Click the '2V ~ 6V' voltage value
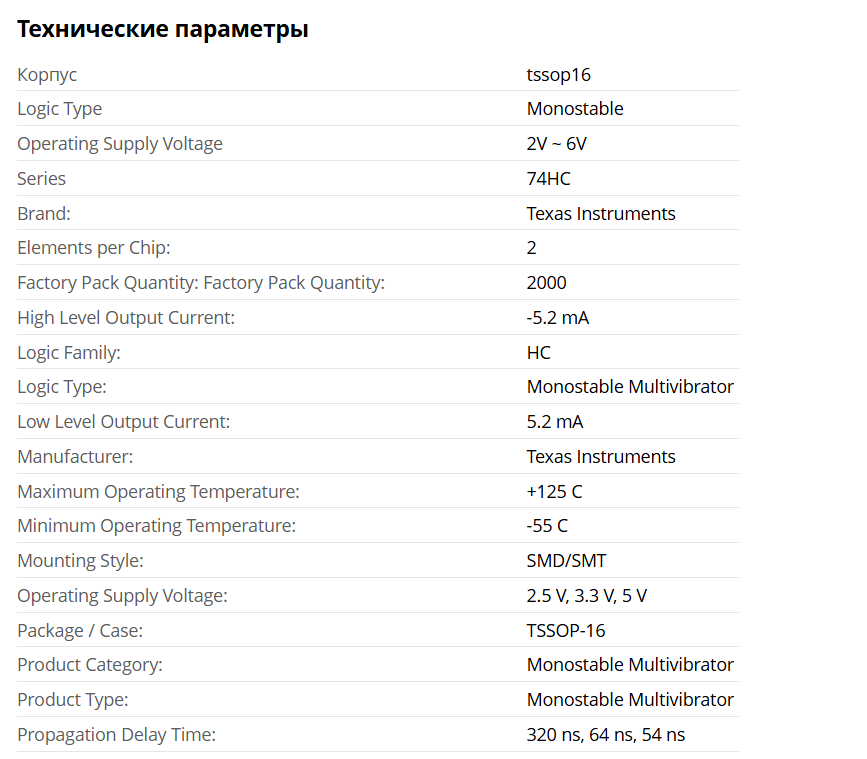This screenshot has width=867, height=759. click(556, 144)
